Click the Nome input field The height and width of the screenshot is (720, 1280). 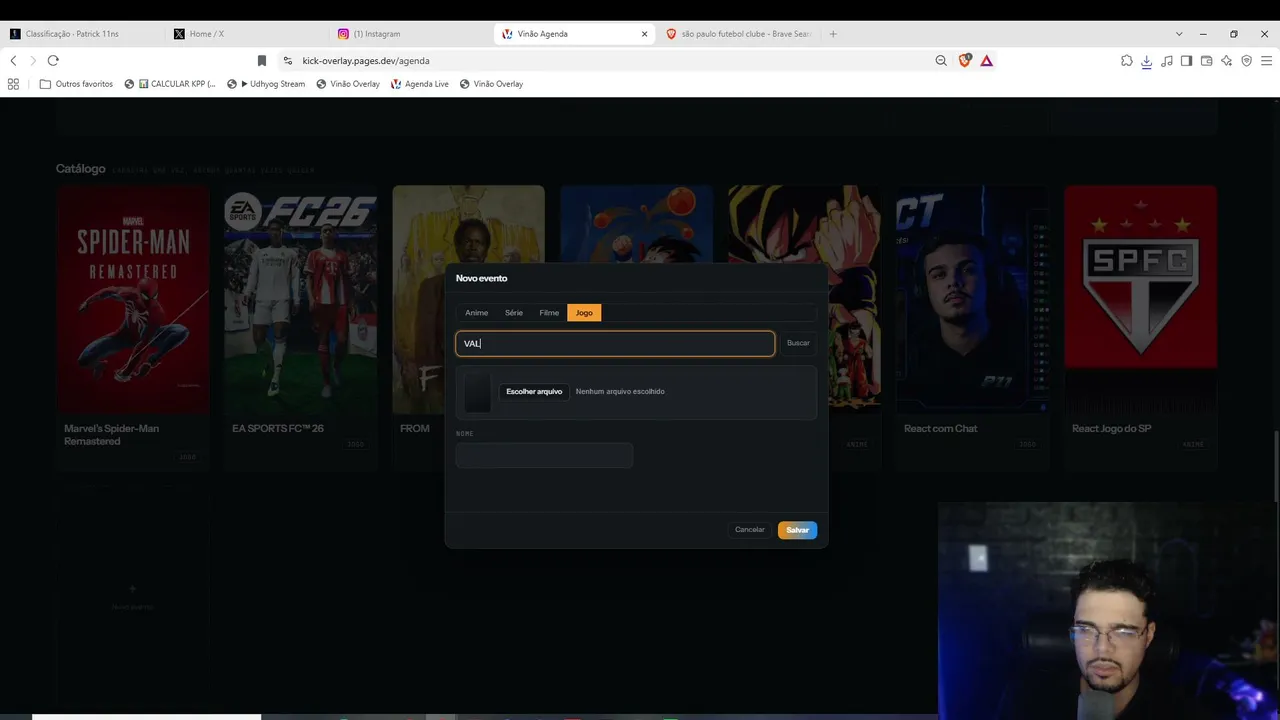pos(544,456)
